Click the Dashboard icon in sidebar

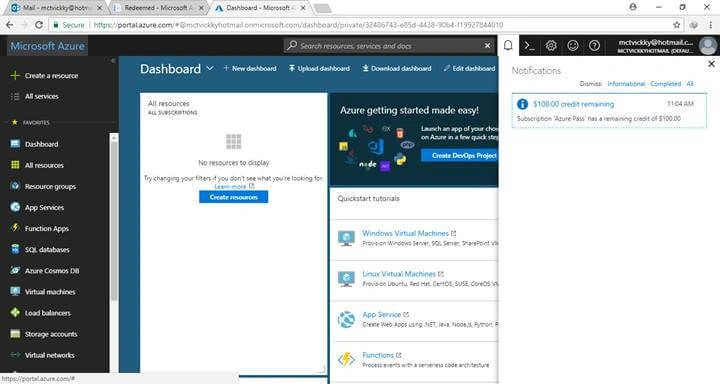(x=15, y=144)
